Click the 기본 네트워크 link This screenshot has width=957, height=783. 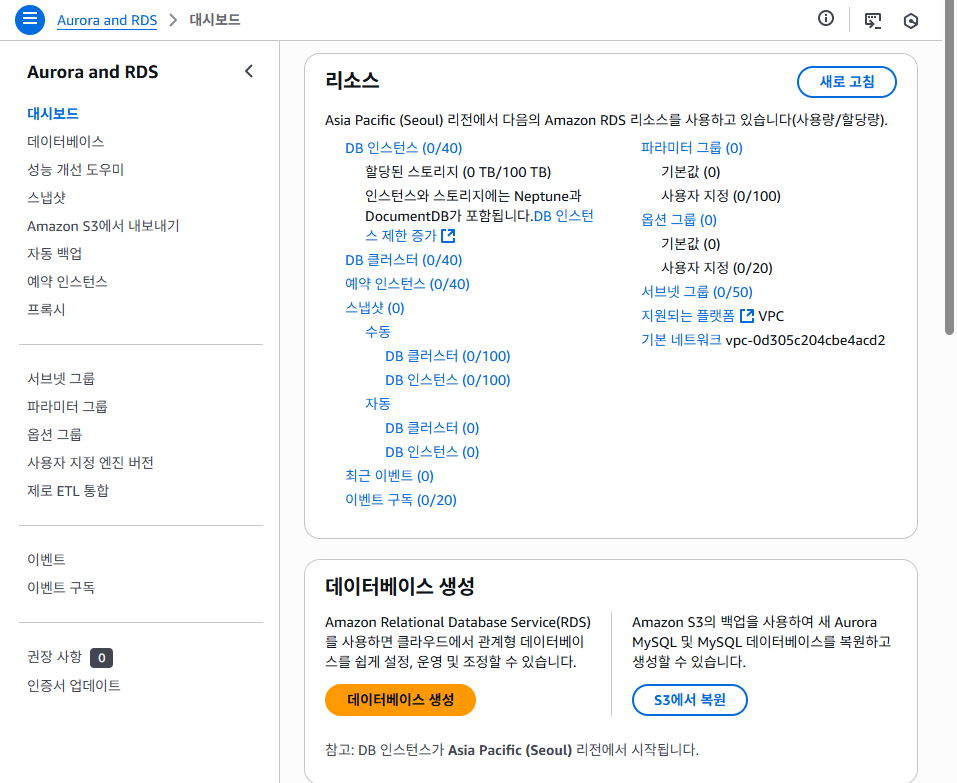[x=681, y=340]
